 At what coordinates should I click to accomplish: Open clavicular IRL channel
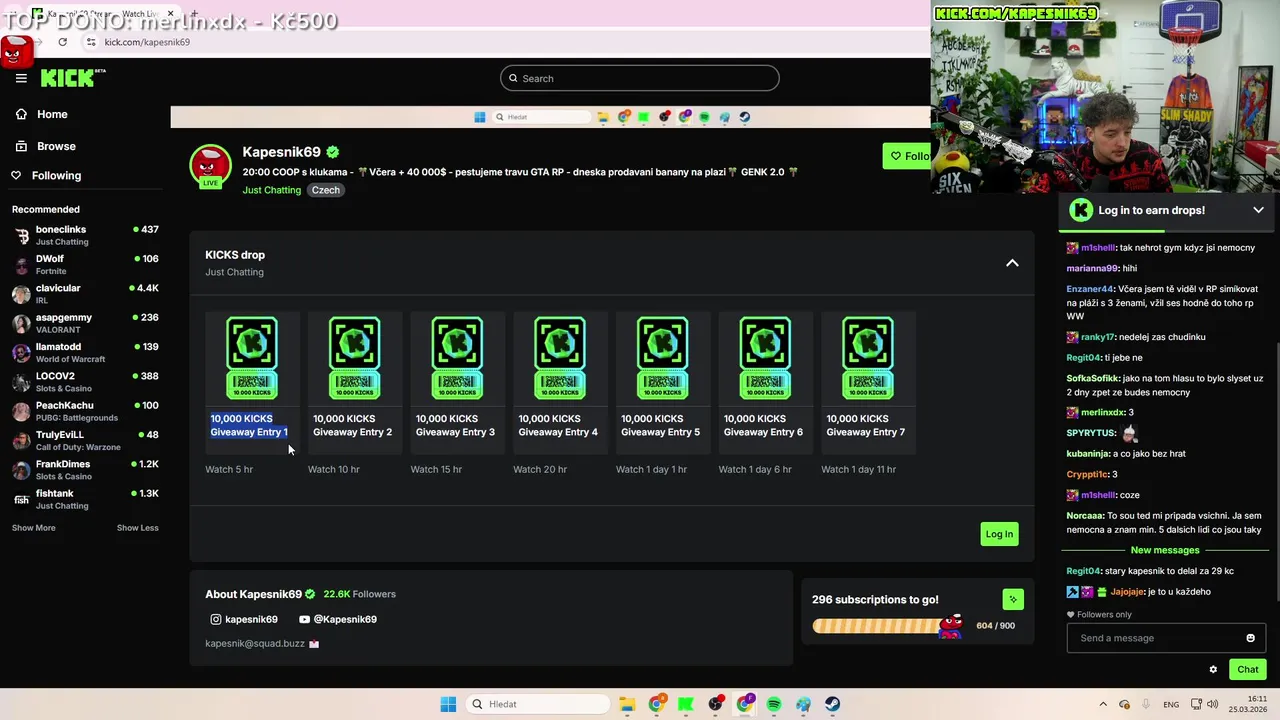pos(85,294)
